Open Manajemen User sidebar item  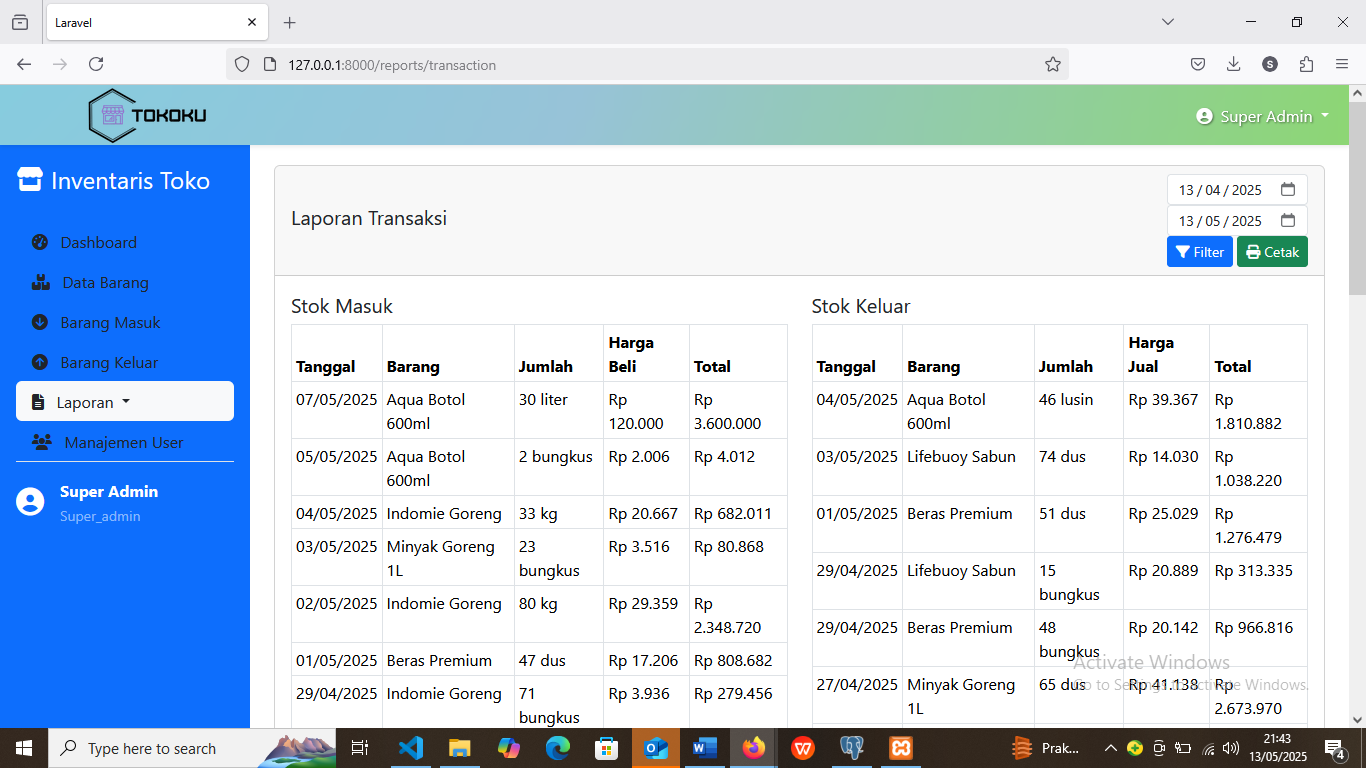pos(124,442)
